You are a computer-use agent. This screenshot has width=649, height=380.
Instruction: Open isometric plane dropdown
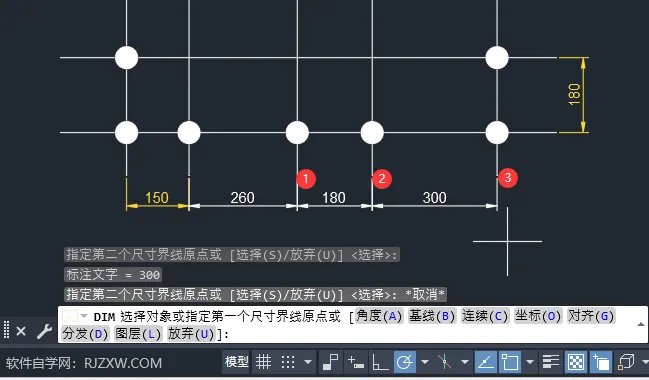click(x=465, y=362)
